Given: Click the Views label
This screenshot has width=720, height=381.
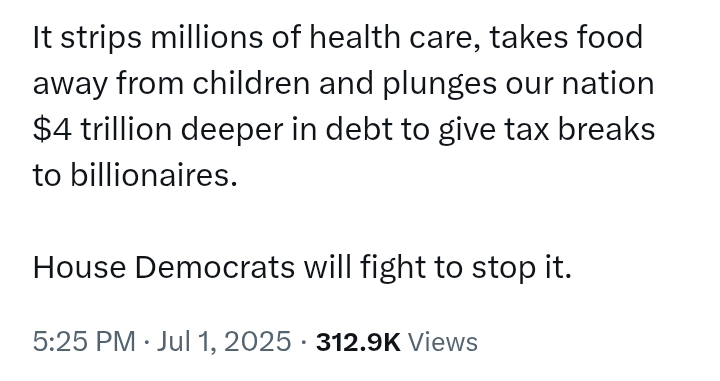Looking at the screenshot, I should (443, 342).
